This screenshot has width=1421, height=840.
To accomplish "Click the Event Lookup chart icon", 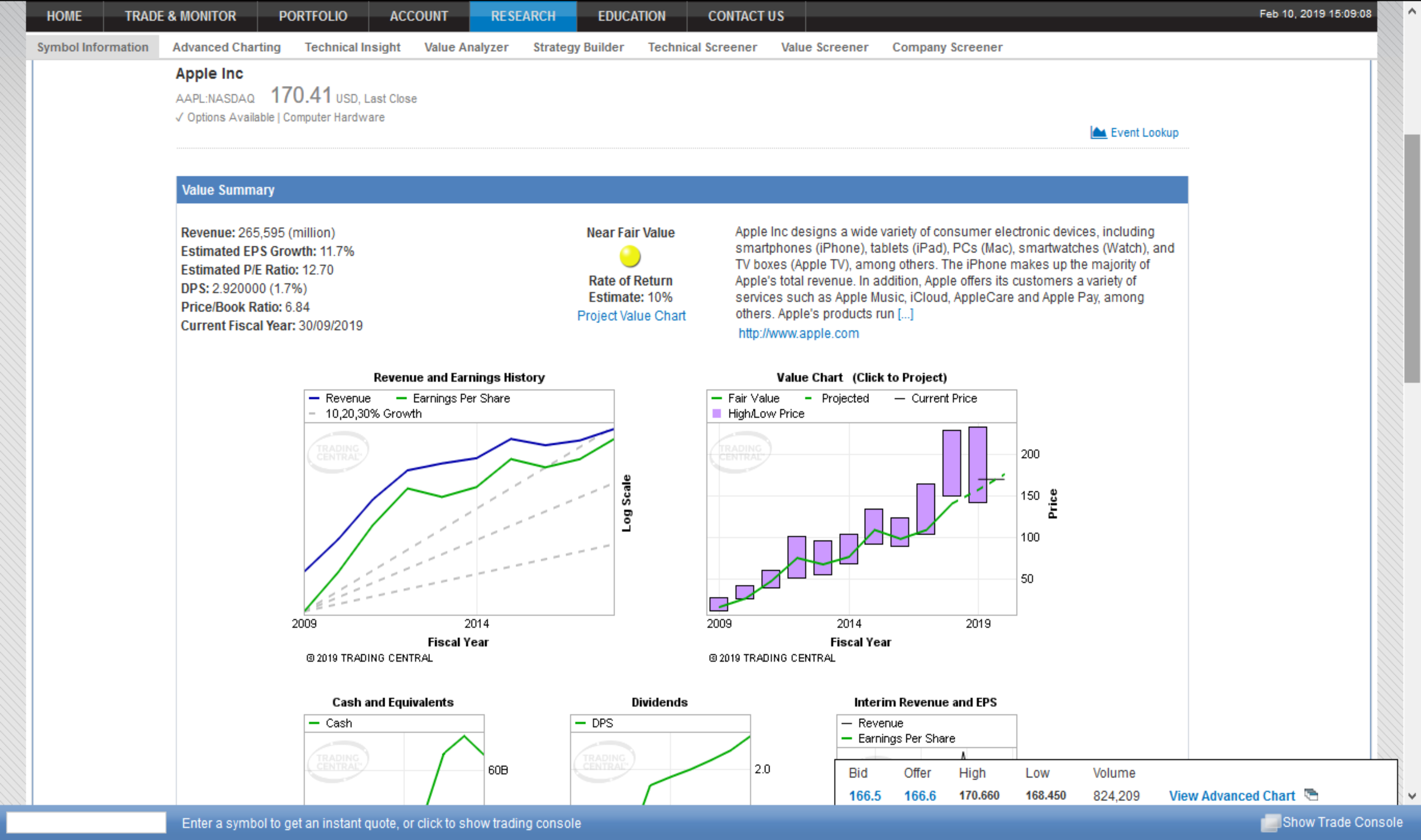I will [x=1098, y=133].
